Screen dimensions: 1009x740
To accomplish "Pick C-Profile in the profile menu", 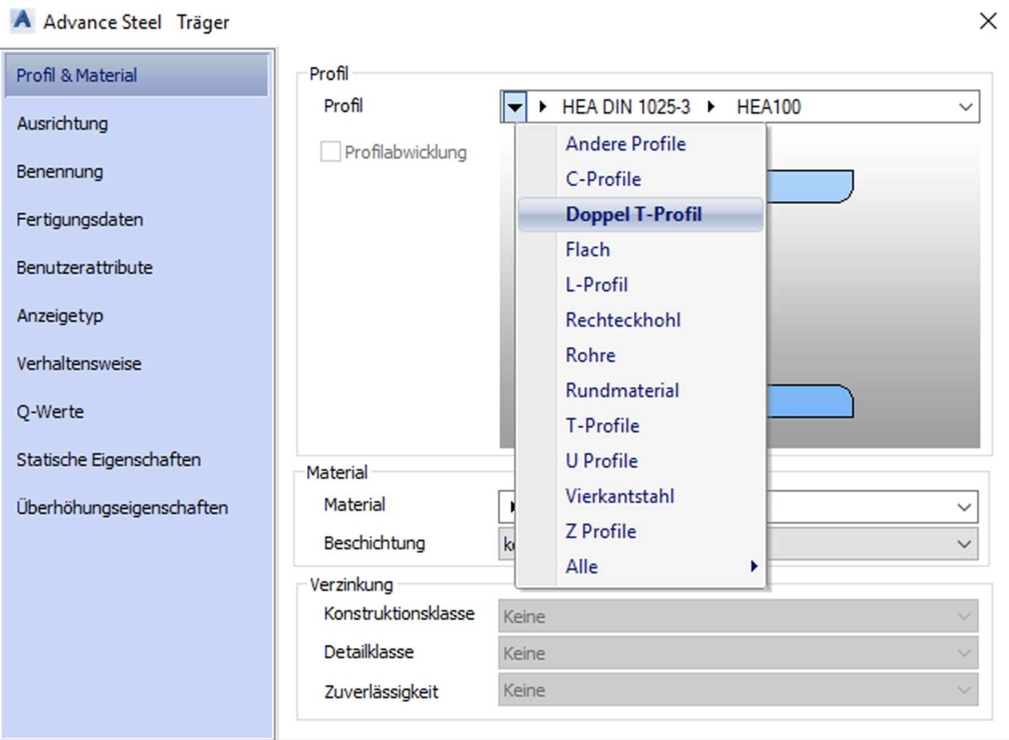I will [x=603, y=180].
